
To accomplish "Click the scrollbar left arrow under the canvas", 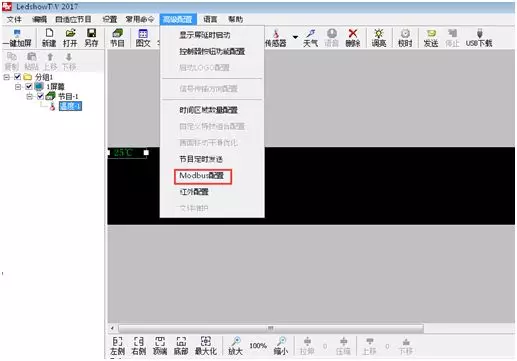I will (112, 328).
